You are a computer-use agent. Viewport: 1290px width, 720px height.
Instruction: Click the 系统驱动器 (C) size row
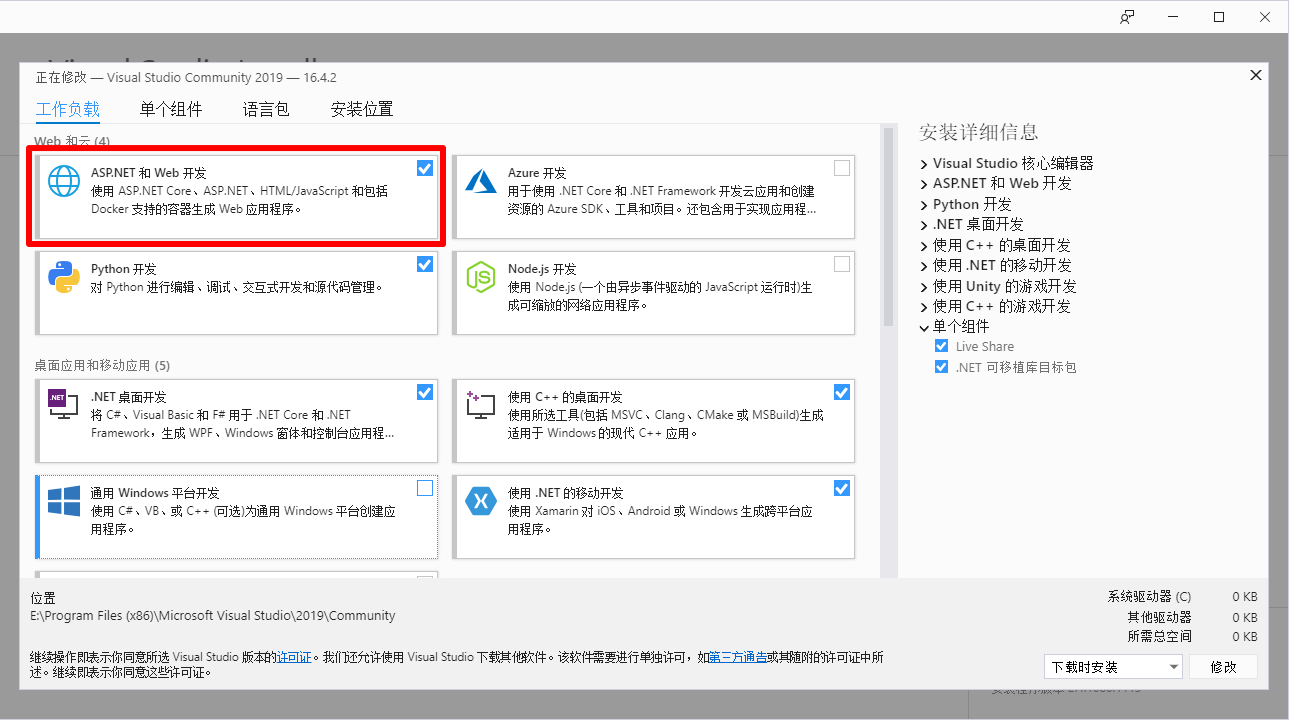[x=1182, y=596]
